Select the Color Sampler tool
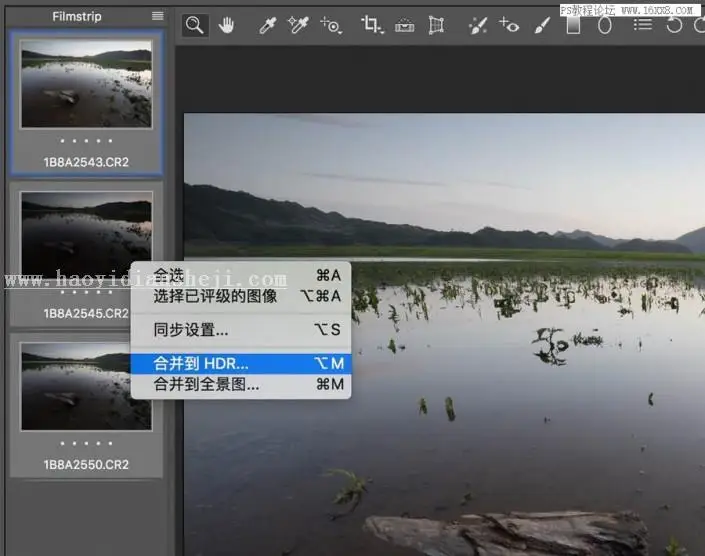The height and width of the screenshot is (556, 705). point(298,25)
